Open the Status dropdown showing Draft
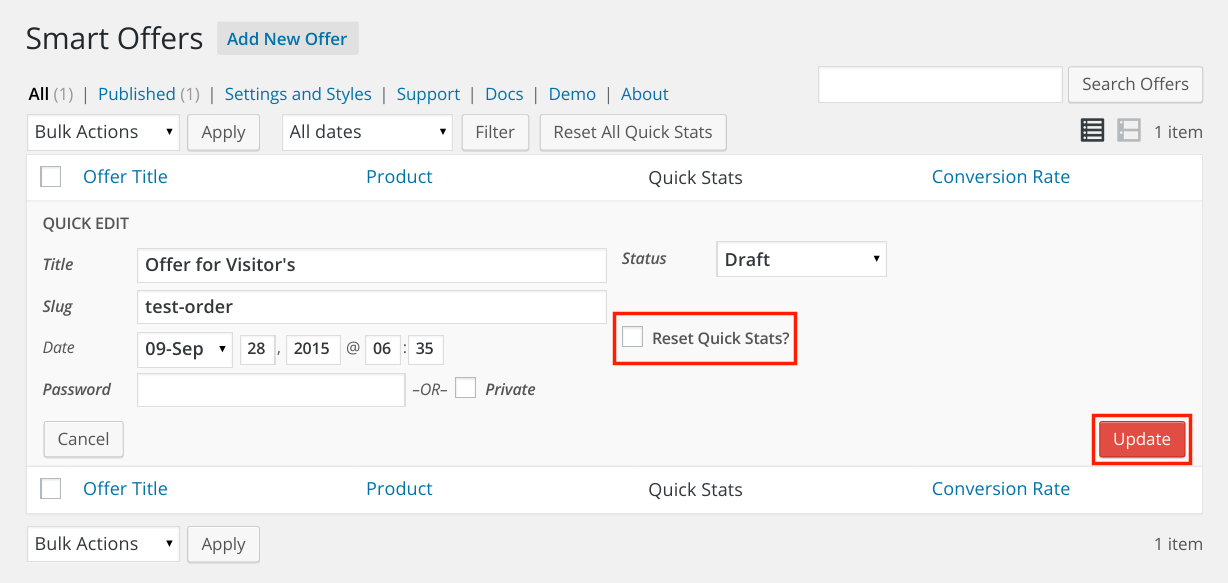 pos(802,259)
